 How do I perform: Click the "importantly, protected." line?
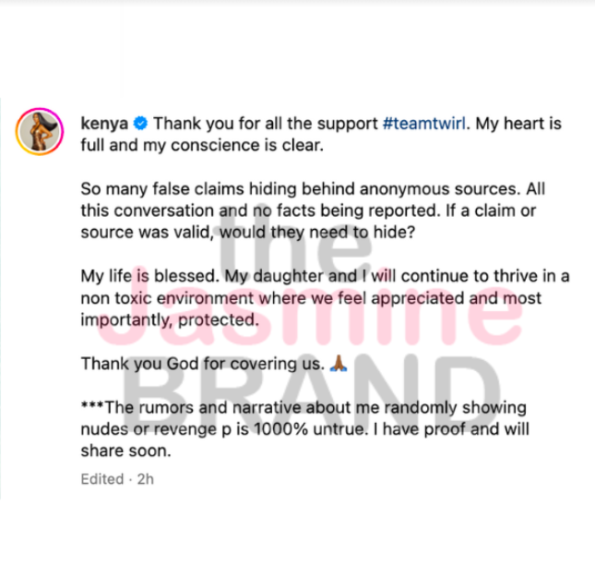click(170, 320)
